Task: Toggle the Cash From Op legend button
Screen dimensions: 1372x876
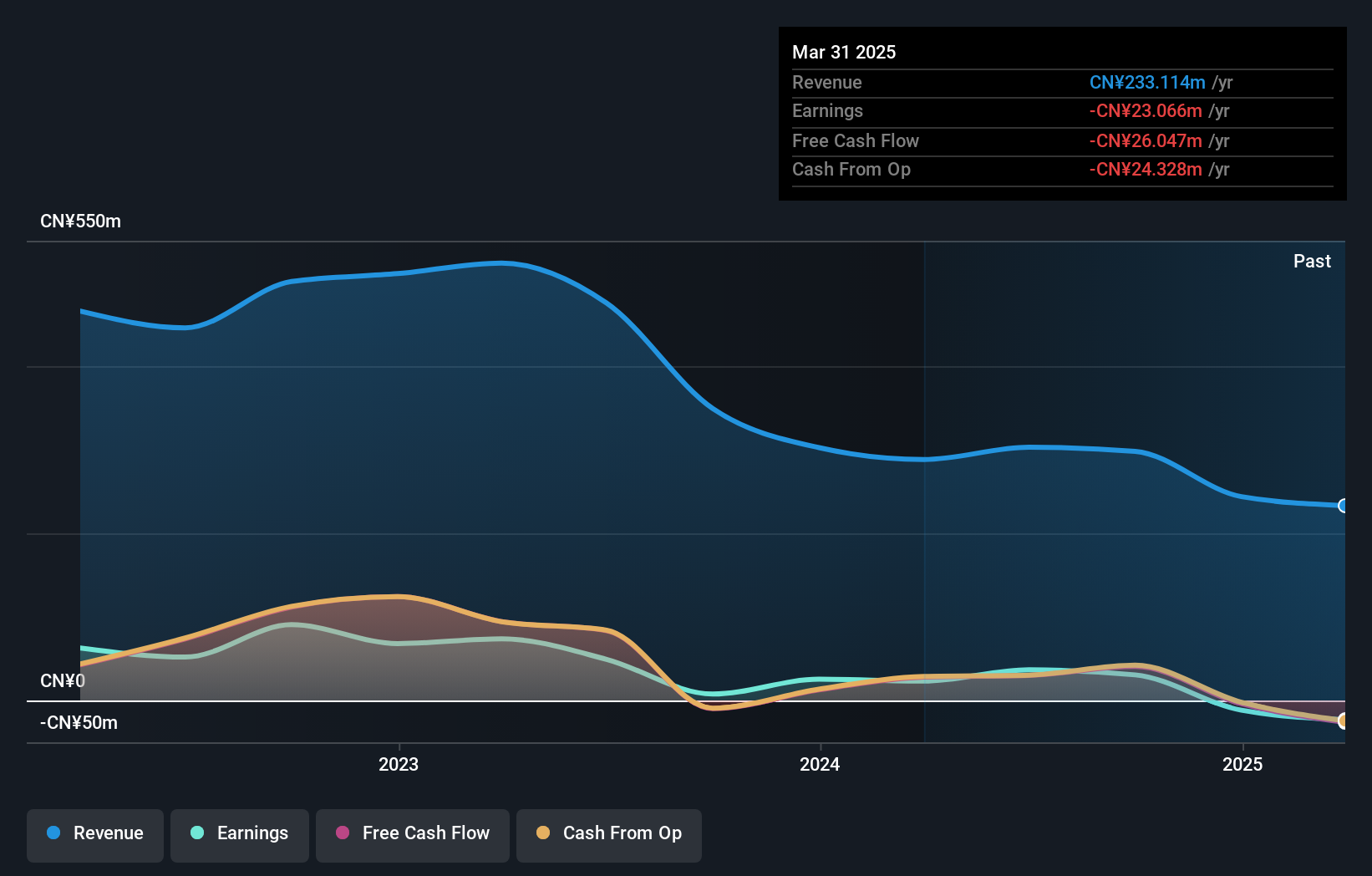Action: [609, 835]
